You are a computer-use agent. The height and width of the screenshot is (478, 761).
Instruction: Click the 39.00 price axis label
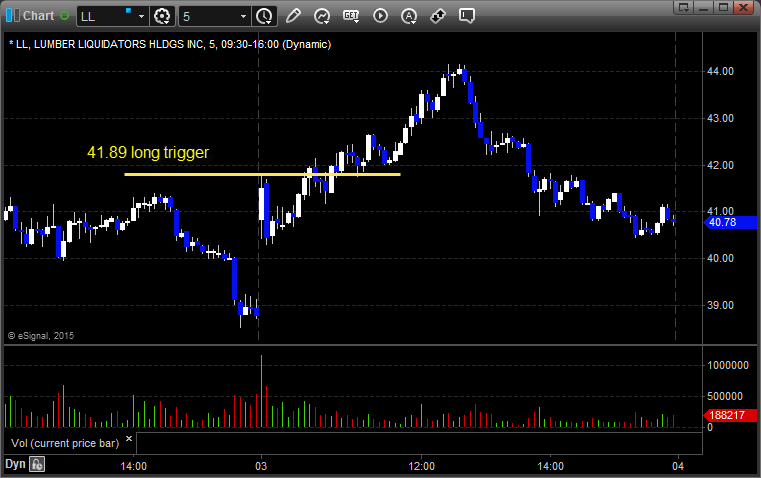720,305
